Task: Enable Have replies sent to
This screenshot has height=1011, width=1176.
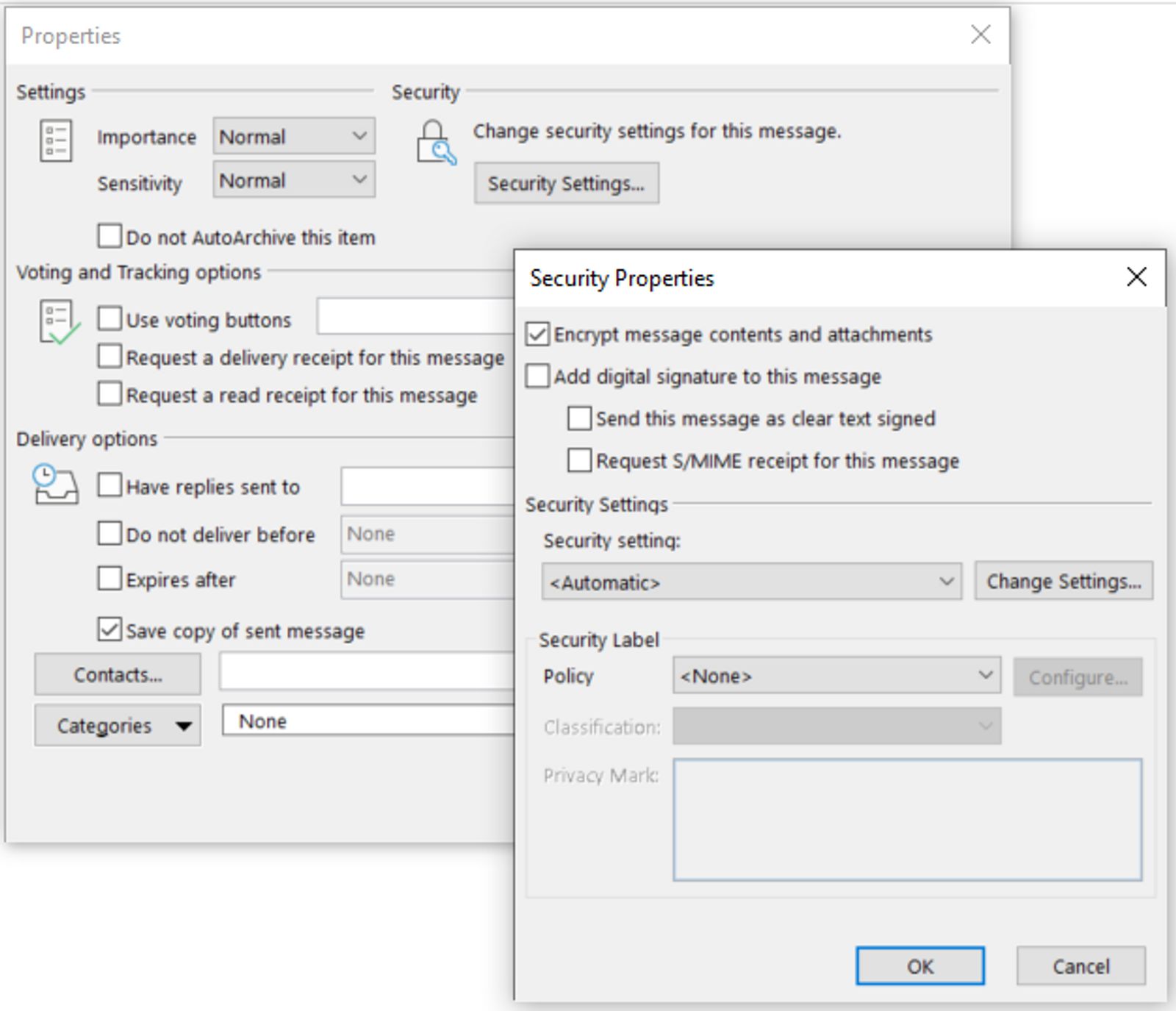Action: [x=110, y=485]
